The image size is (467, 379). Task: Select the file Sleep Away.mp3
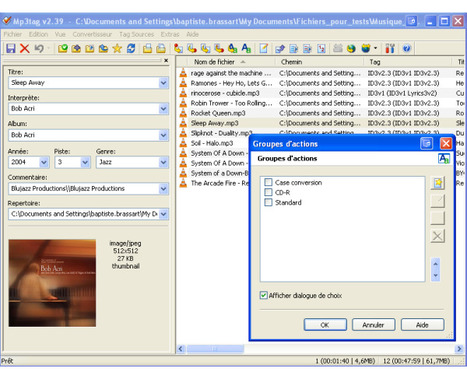click(x=214, y=123)
